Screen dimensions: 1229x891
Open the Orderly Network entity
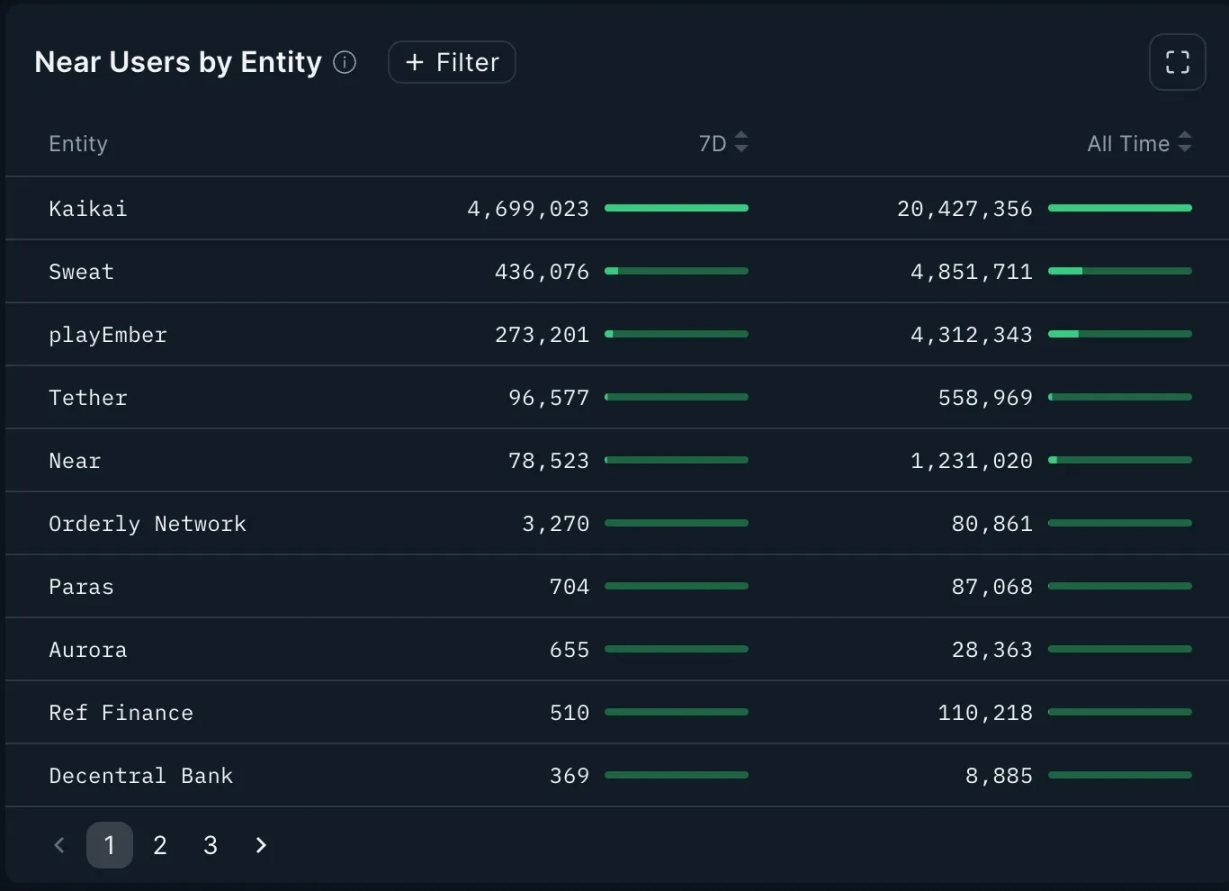(147, 523)
